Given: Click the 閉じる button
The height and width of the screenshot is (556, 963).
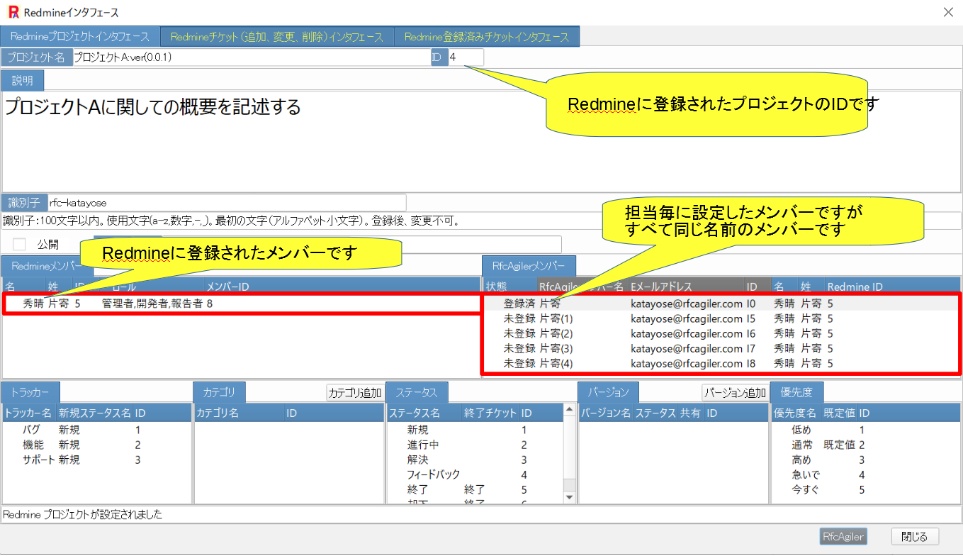Looking at the screenshot, I should 914,536.
